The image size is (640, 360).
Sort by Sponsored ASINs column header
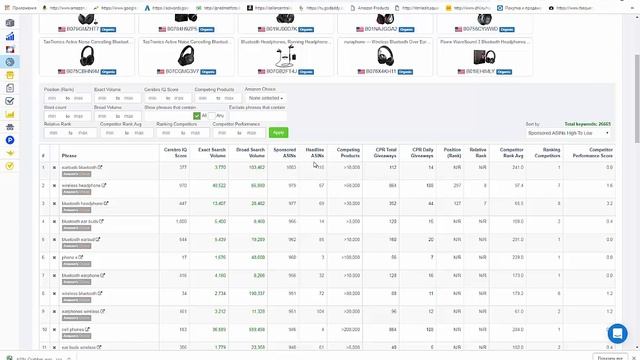pos(284,153)
